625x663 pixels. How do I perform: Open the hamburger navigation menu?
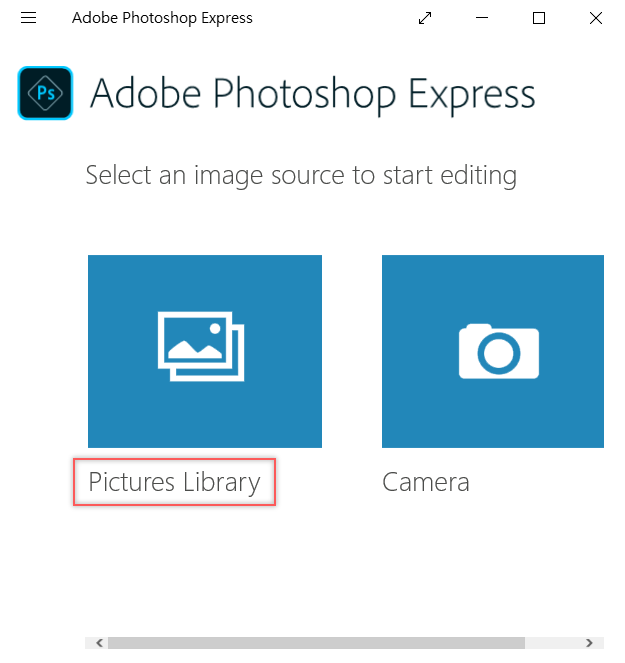coord(28,18)
